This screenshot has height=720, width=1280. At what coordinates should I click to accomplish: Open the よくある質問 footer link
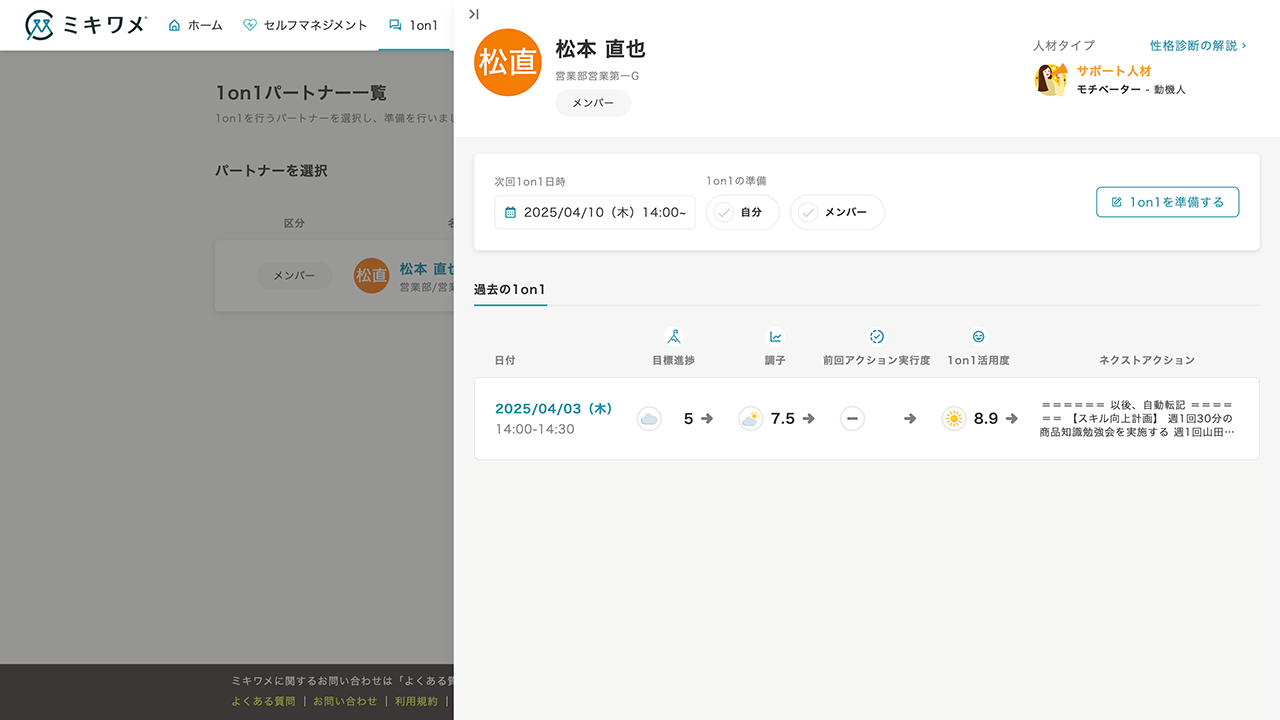[263, 701]
